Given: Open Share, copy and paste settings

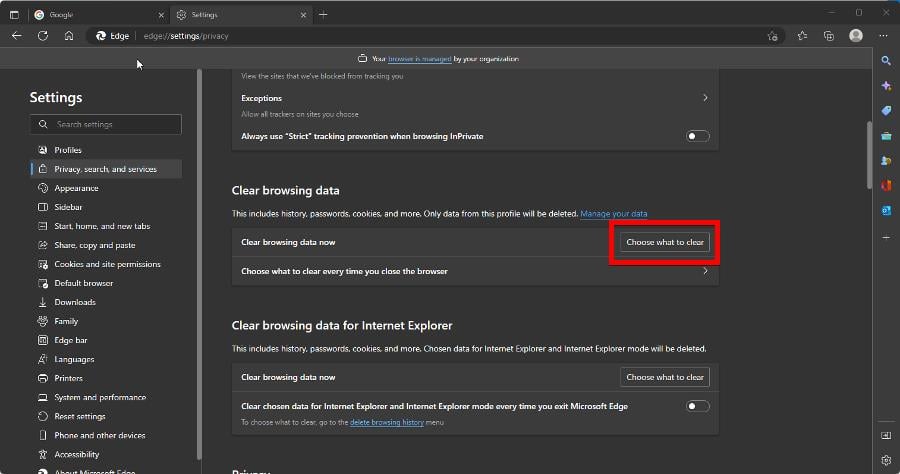Looking at the screenshot, I should [x=106, y=245].
